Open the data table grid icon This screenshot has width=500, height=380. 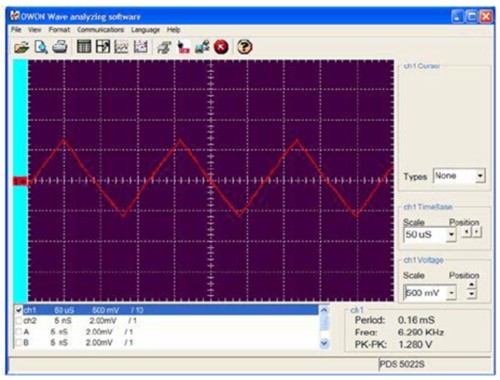point(84,47)
